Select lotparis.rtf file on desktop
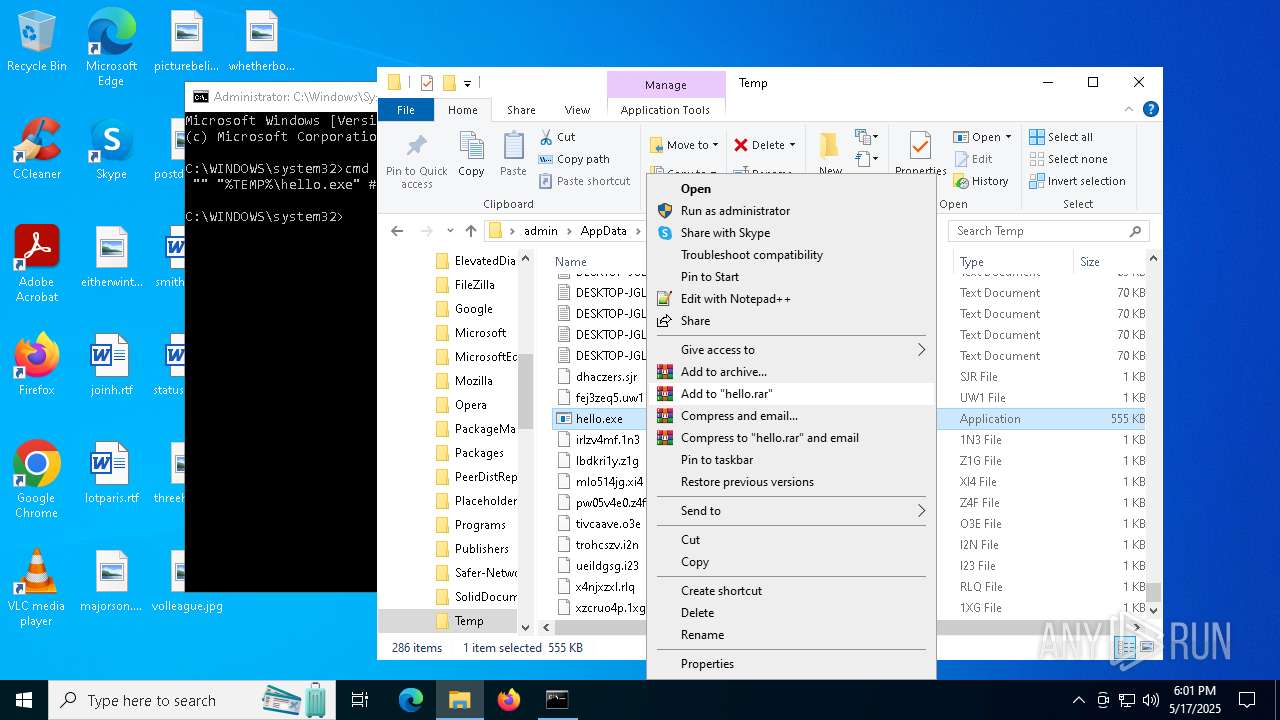Image resolution: width=1280 pixels, height=720 pixels. click(111, 474)
